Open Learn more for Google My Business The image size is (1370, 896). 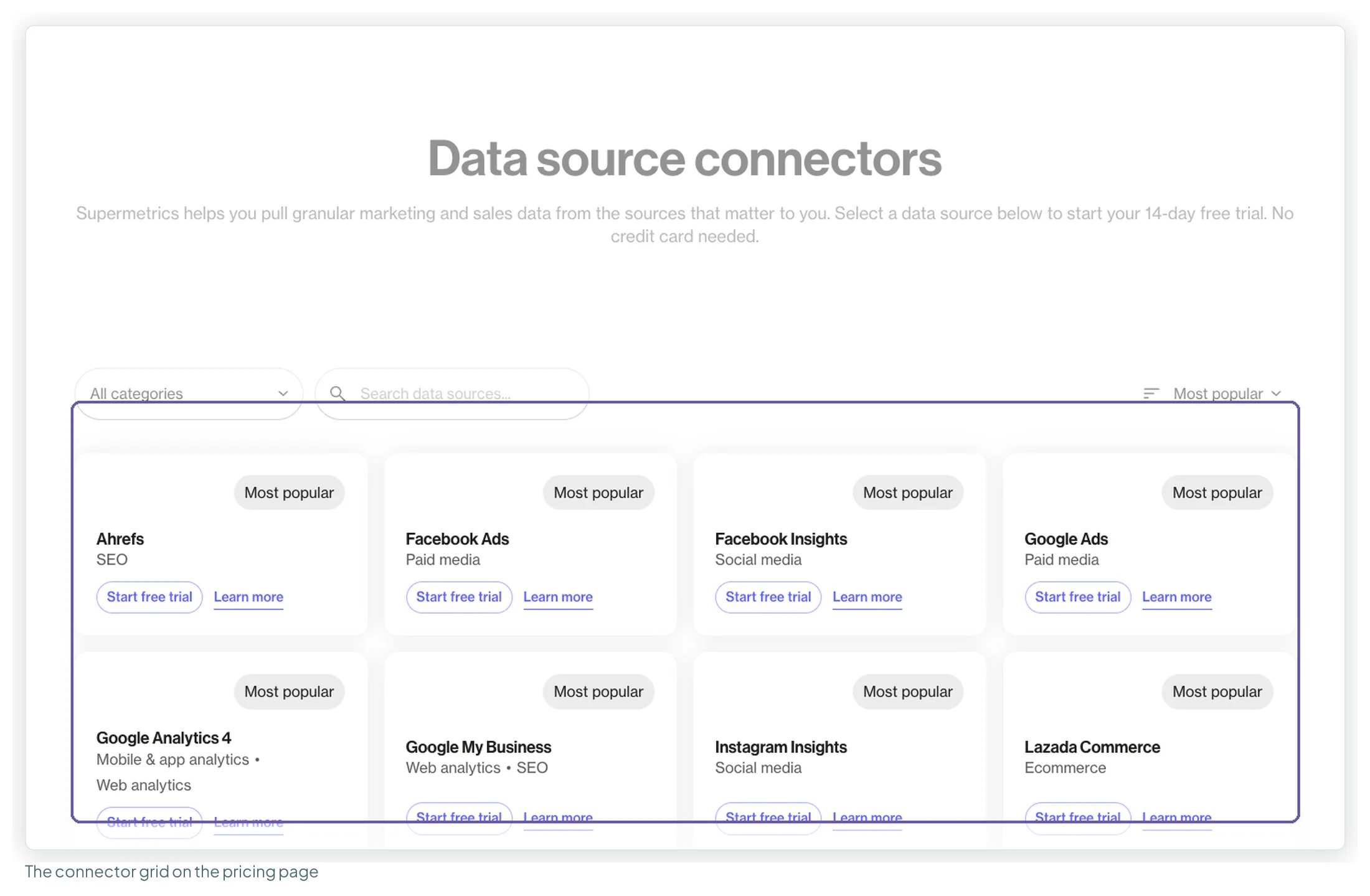558,818
